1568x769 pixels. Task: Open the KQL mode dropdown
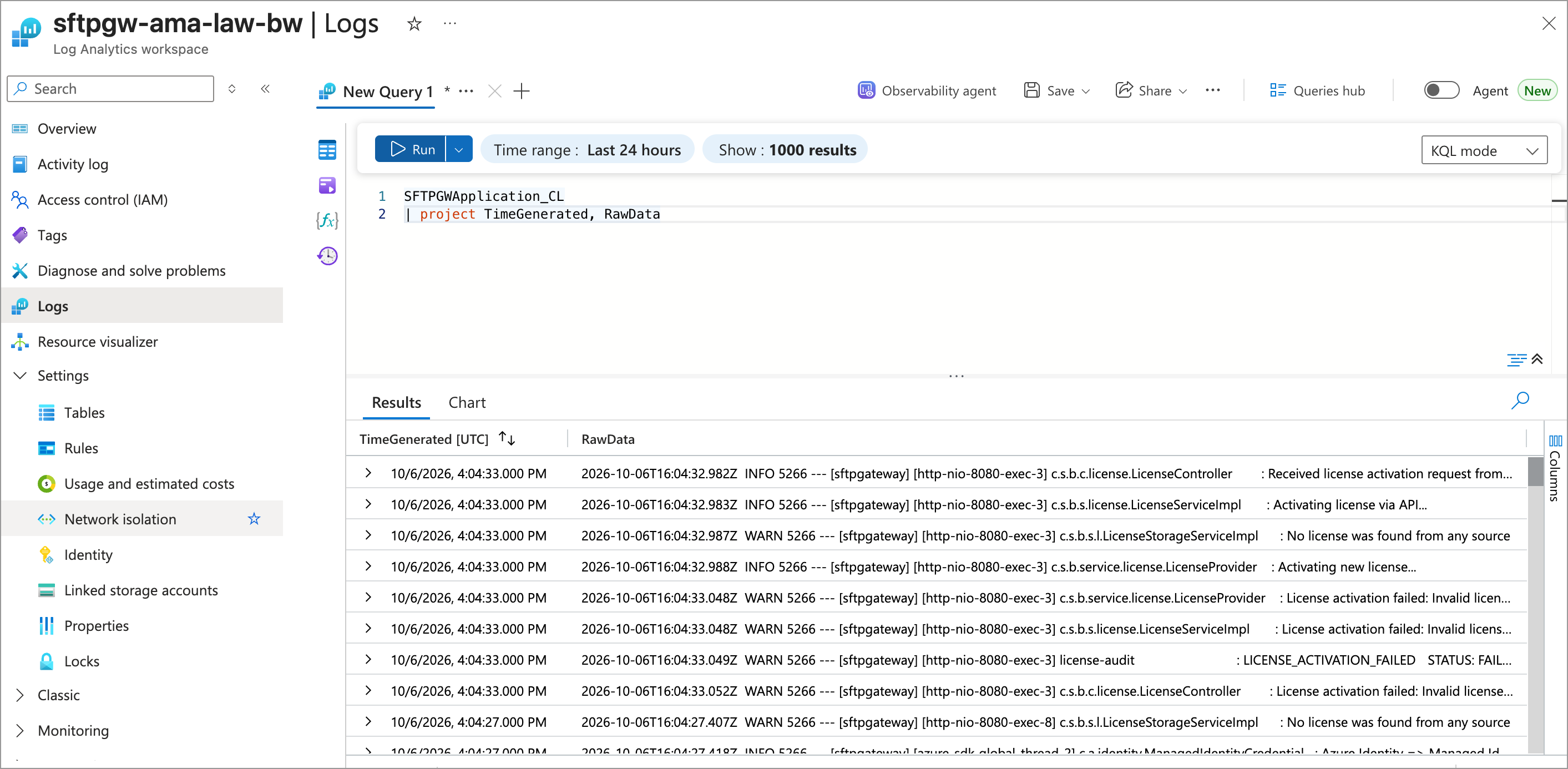tap(1484, 150)
